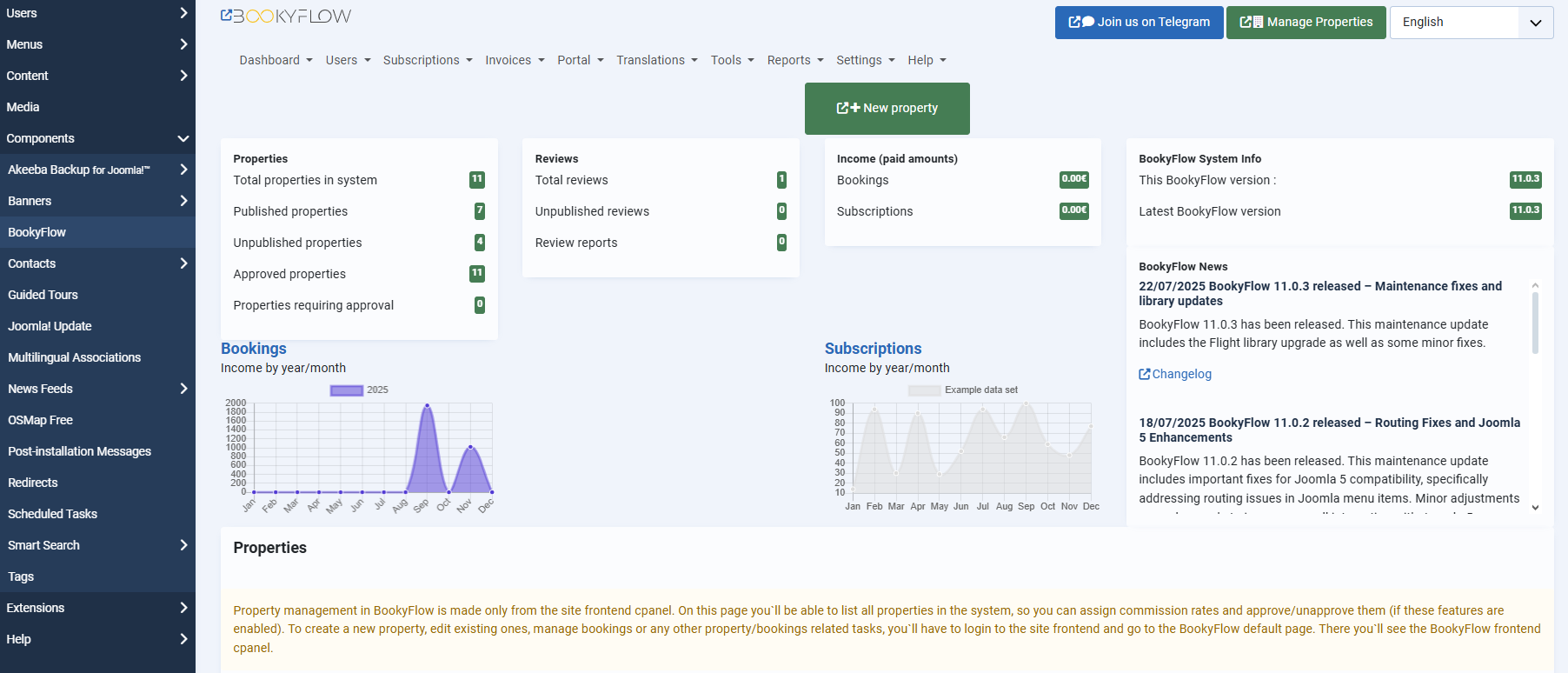1568x673 pixels.
Task: Click the Bookings income amount badge
Action: [x=1073, y=180]
